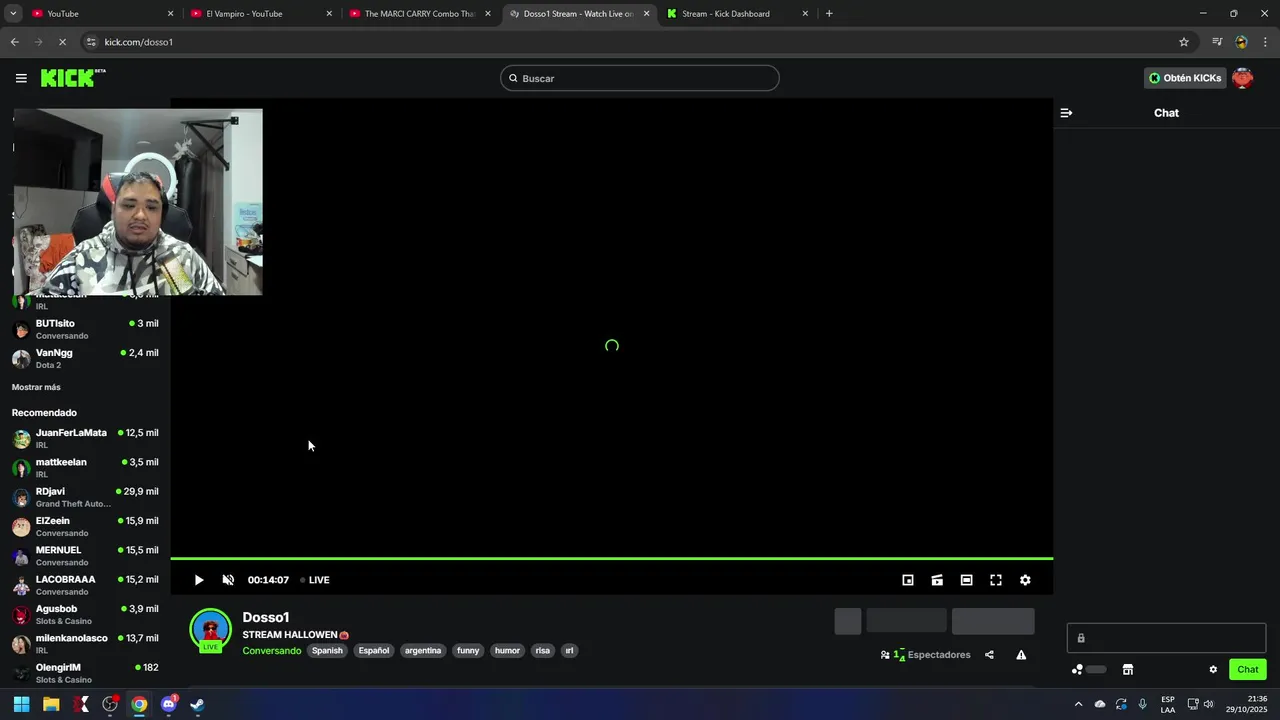Select the Español tag
The image size is (1280, 720).
pos(374,651)
